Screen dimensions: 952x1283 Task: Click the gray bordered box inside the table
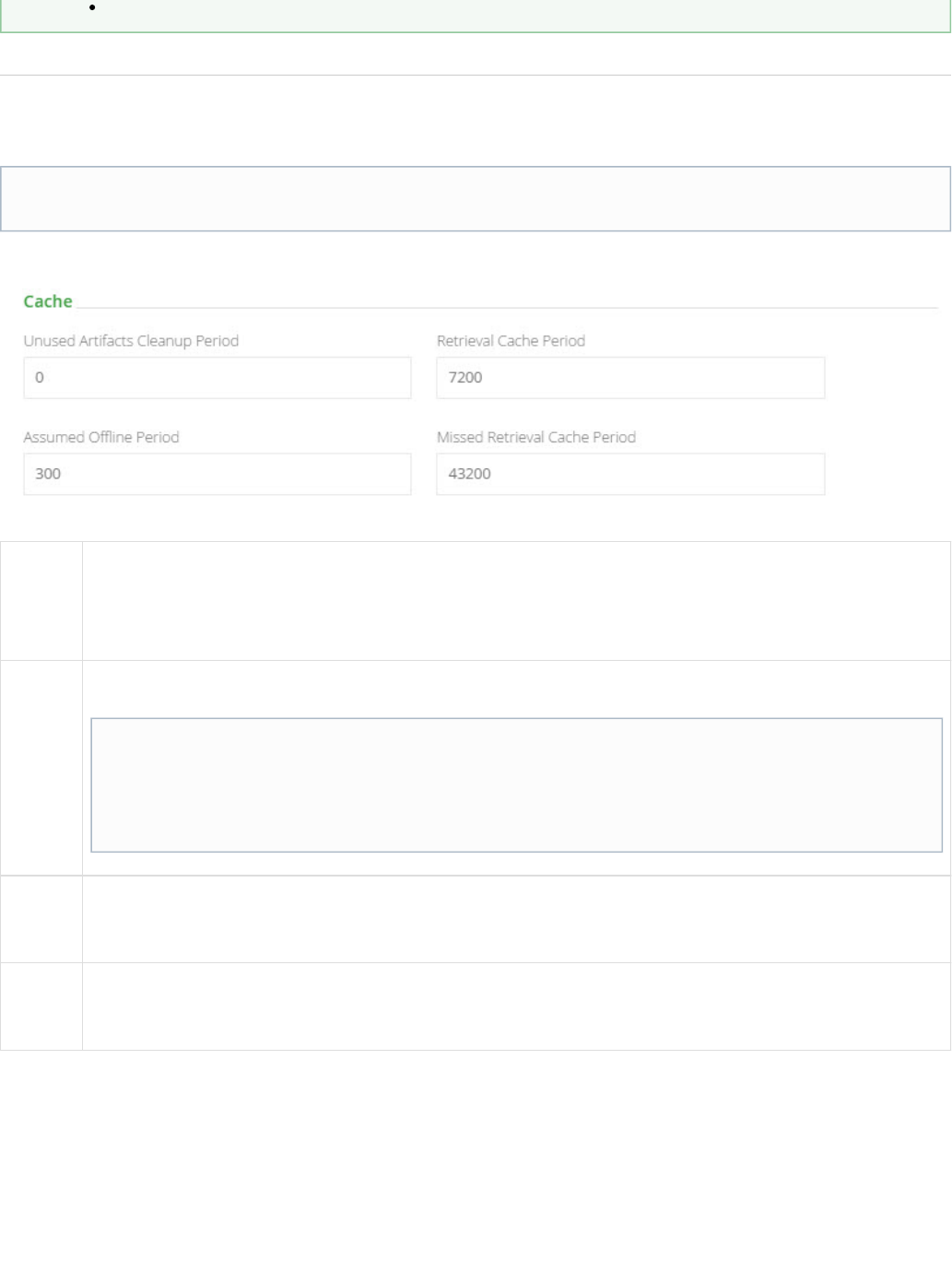[516, 784]
